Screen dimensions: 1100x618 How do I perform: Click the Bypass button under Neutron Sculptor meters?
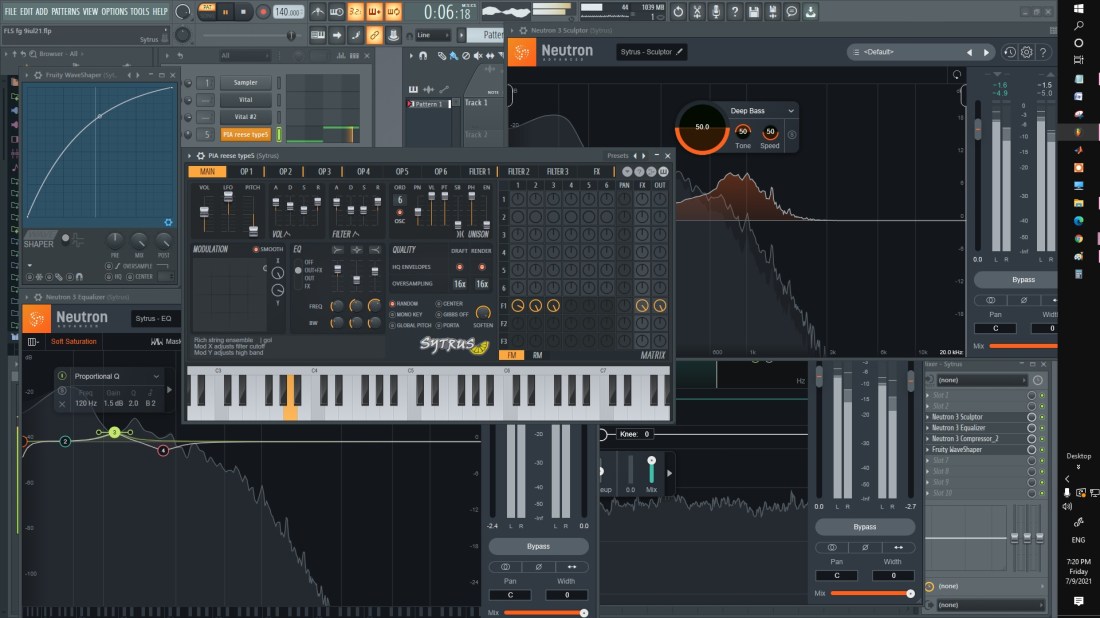(x=1015, y=279)
